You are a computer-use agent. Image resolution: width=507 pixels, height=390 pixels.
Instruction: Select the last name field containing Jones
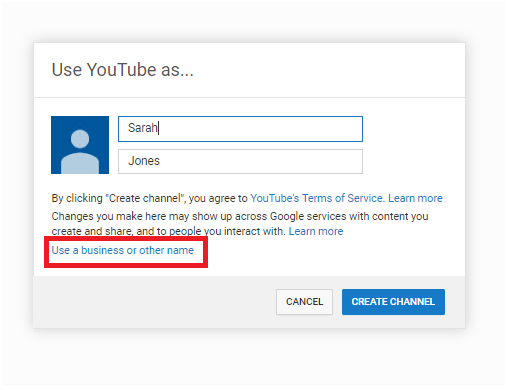240,161
